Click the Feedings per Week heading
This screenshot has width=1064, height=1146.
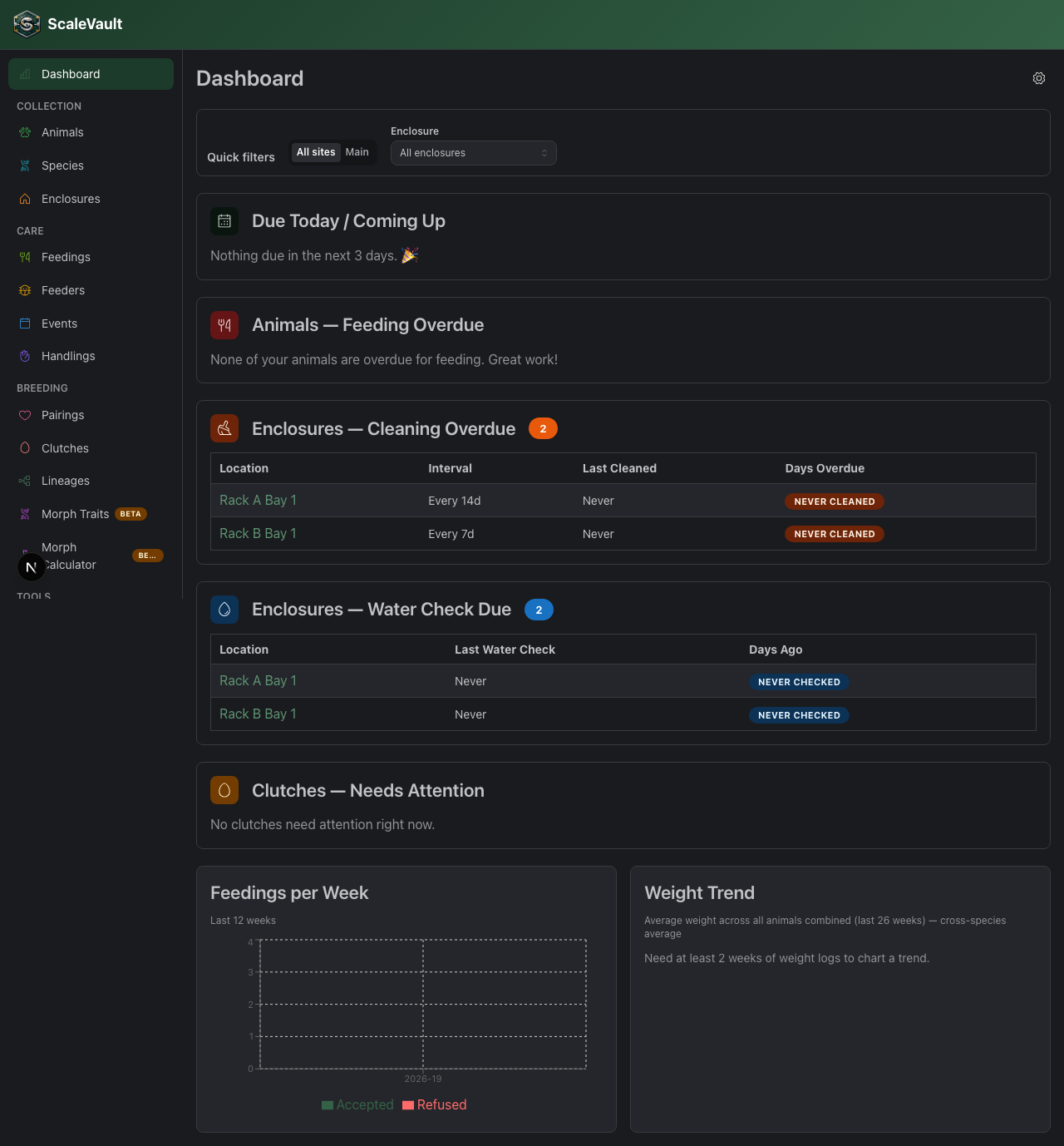pyautogui.click(x=289, y=893)
